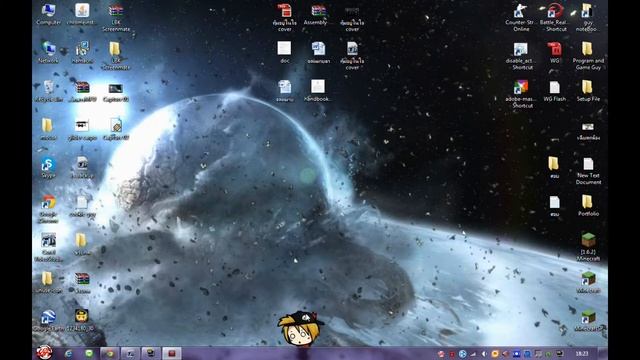Open the Google Earth desktop shortcut
The image size is (640, 360).
pyautogui.click(x=48, y=320)
